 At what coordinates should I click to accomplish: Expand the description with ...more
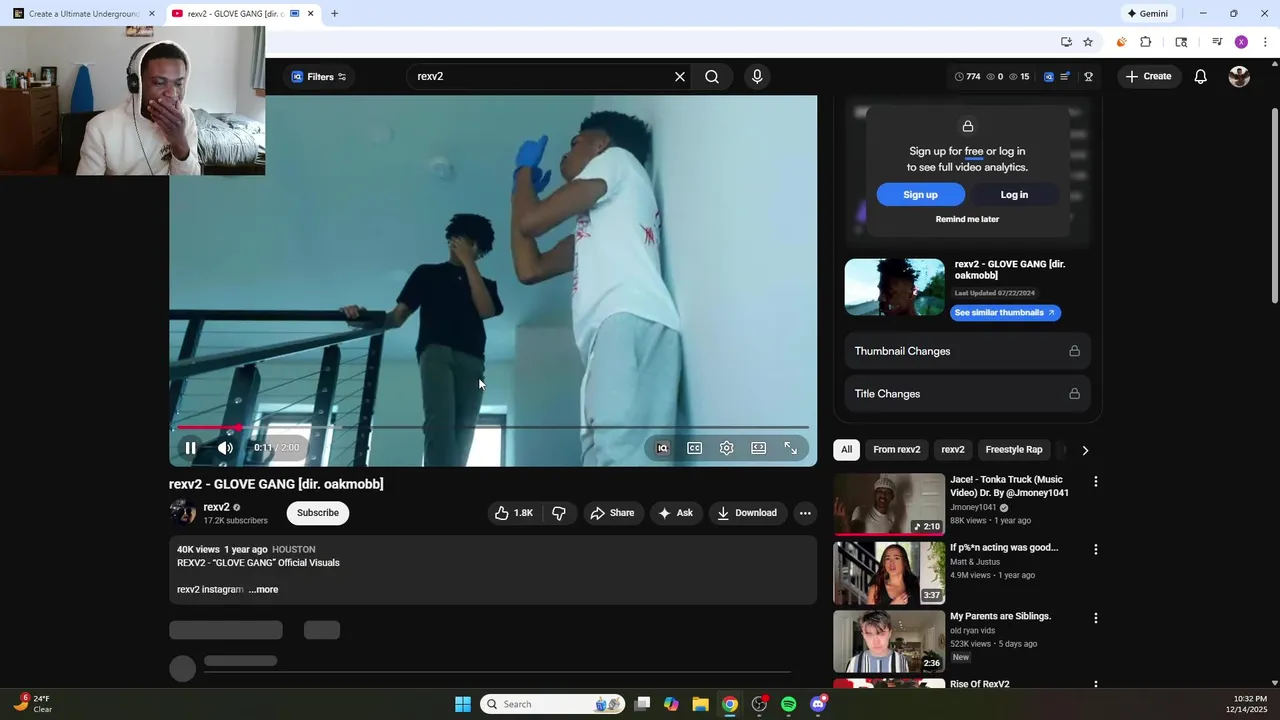pyautogui.click(x=263, y=590)
